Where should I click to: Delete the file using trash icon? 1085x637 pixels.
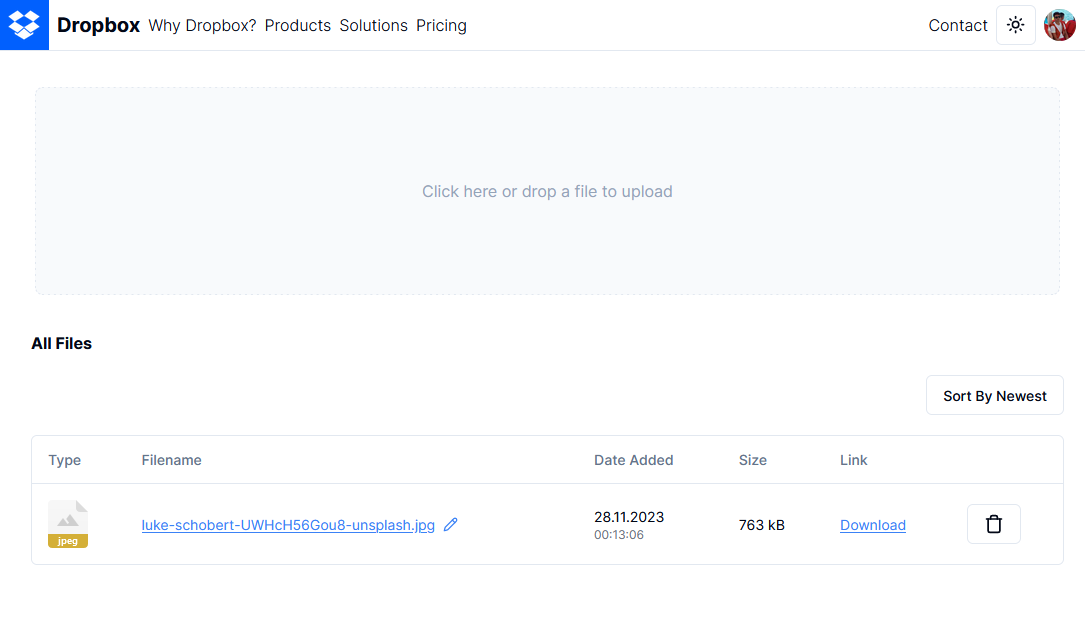pyautogui.click(x=993, y=524)
